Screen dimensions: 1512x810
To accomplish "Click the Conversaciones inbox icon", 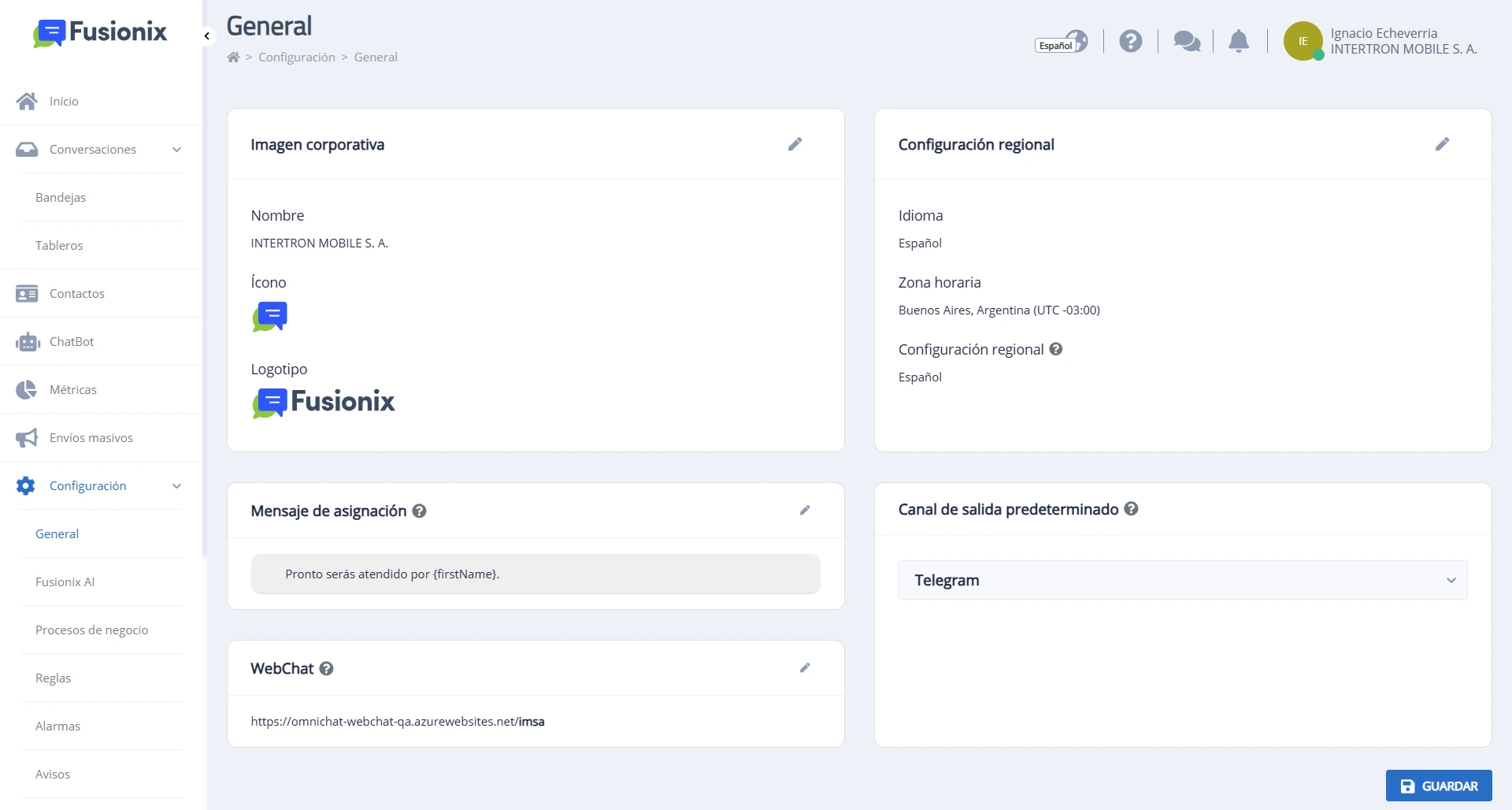I will pyautogui.click(x=27, y=149).
